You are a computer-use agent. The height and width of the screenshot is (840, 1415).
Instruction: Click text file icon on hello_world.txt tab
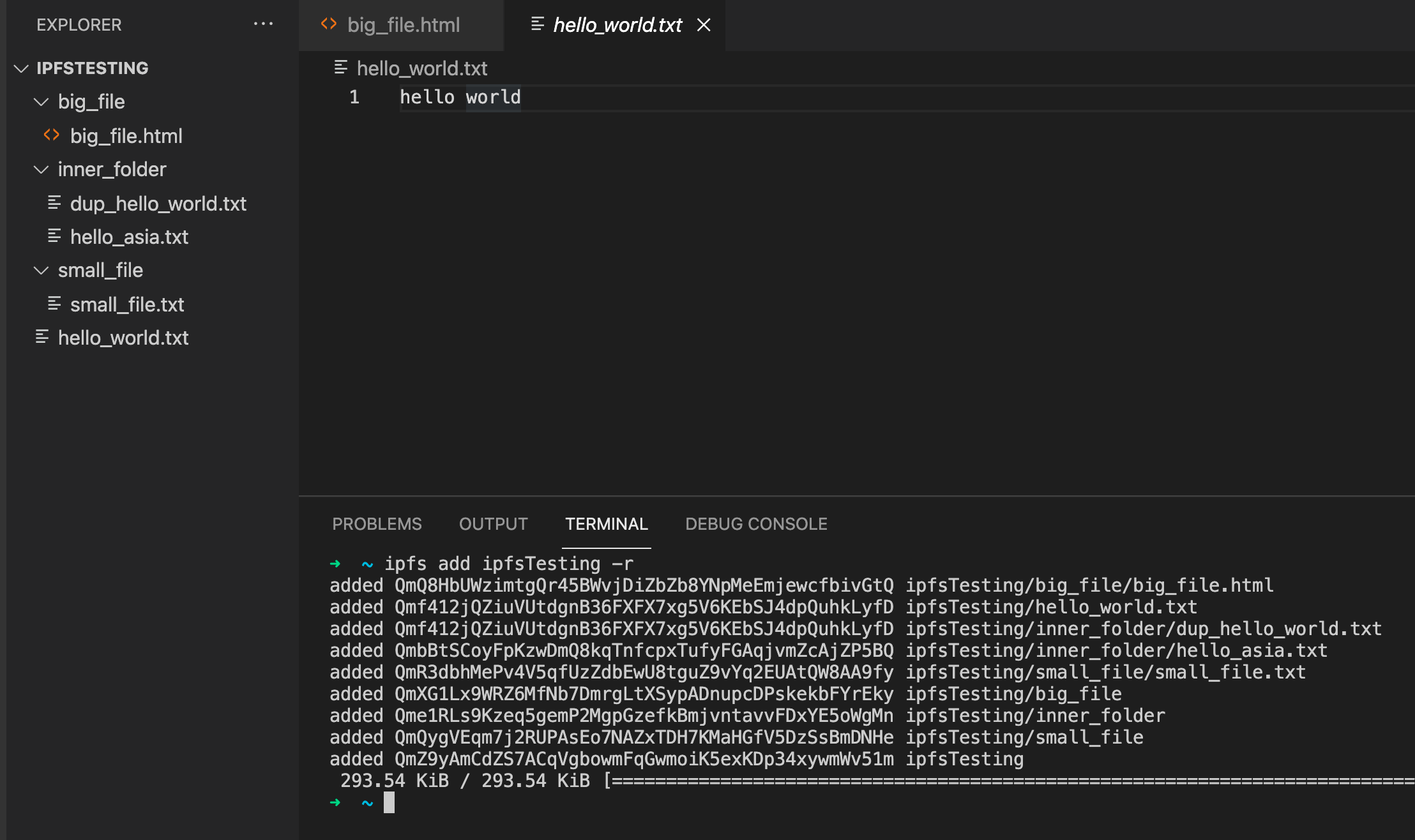pyautogui.click(x=538, y=24)
